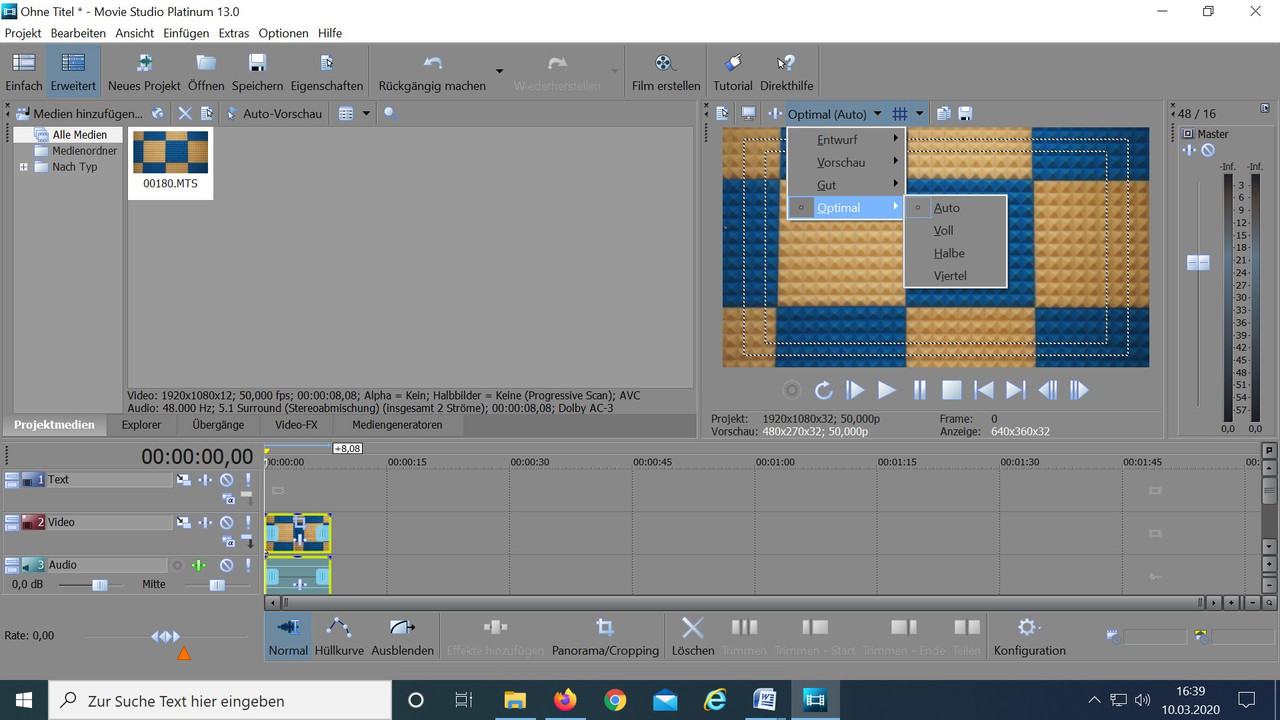1280x720 pixels.
Task: Open project Eigenschaften from toolbar
Action: pos(327,71)
